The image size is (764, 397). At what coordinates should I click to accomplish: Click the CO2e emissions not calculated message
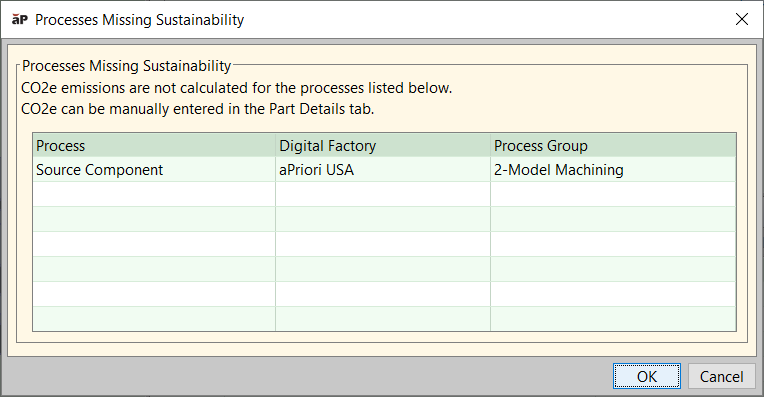(237, 88)
